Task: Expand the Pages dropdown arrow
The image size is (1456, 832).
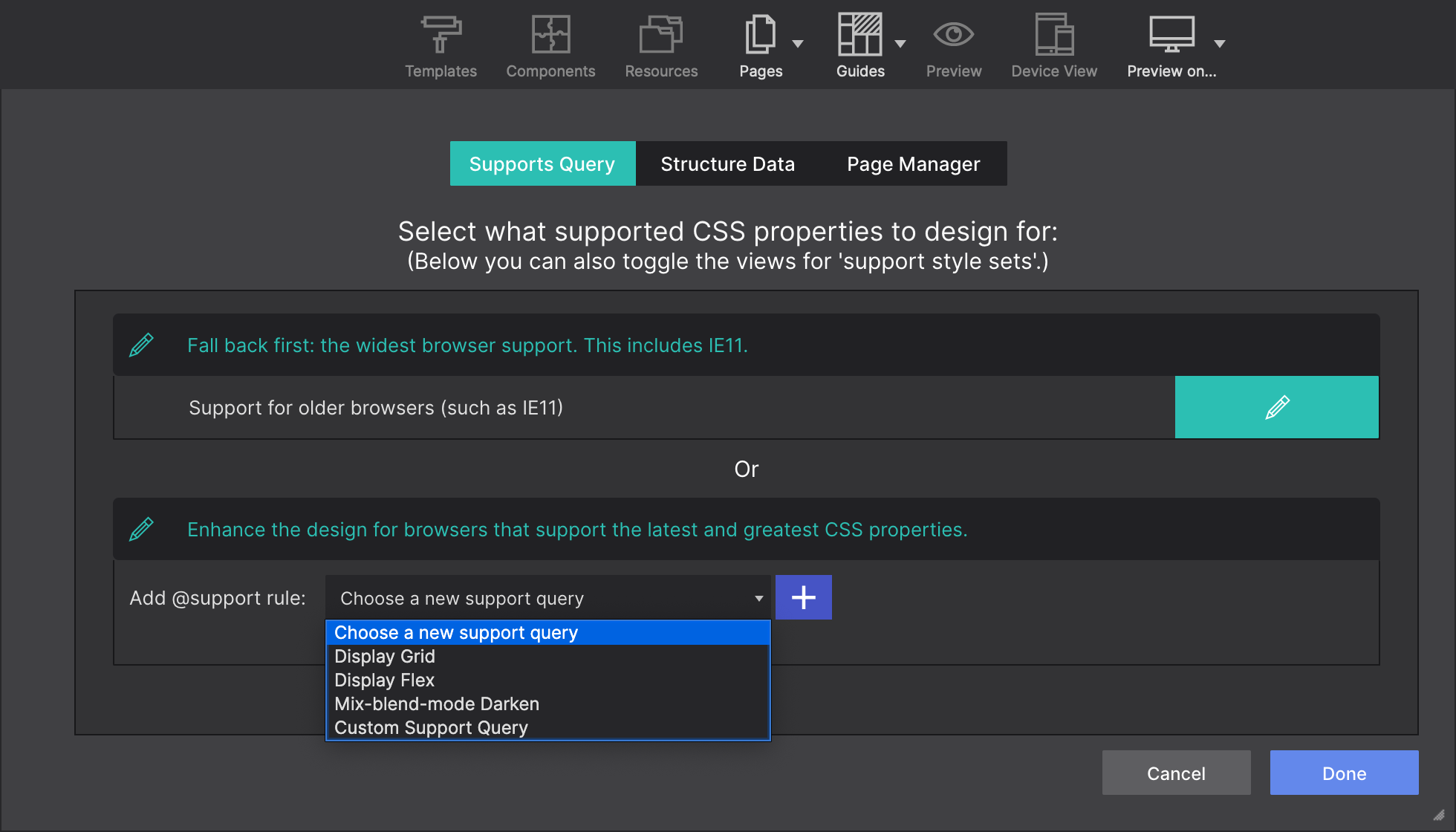Action: click(798, 44)
